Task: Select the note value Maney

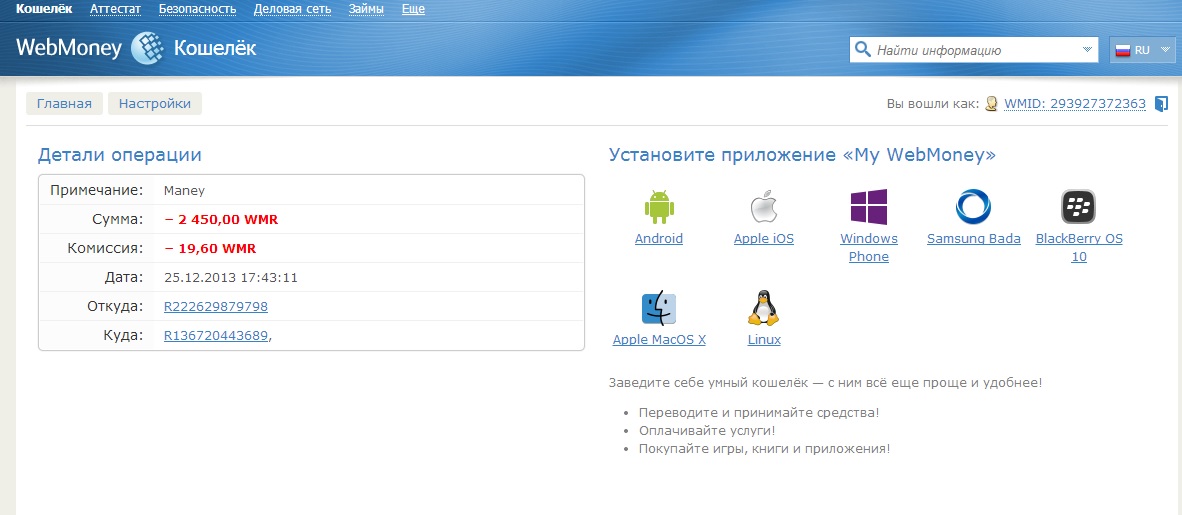Action: (x=184, y=191)
